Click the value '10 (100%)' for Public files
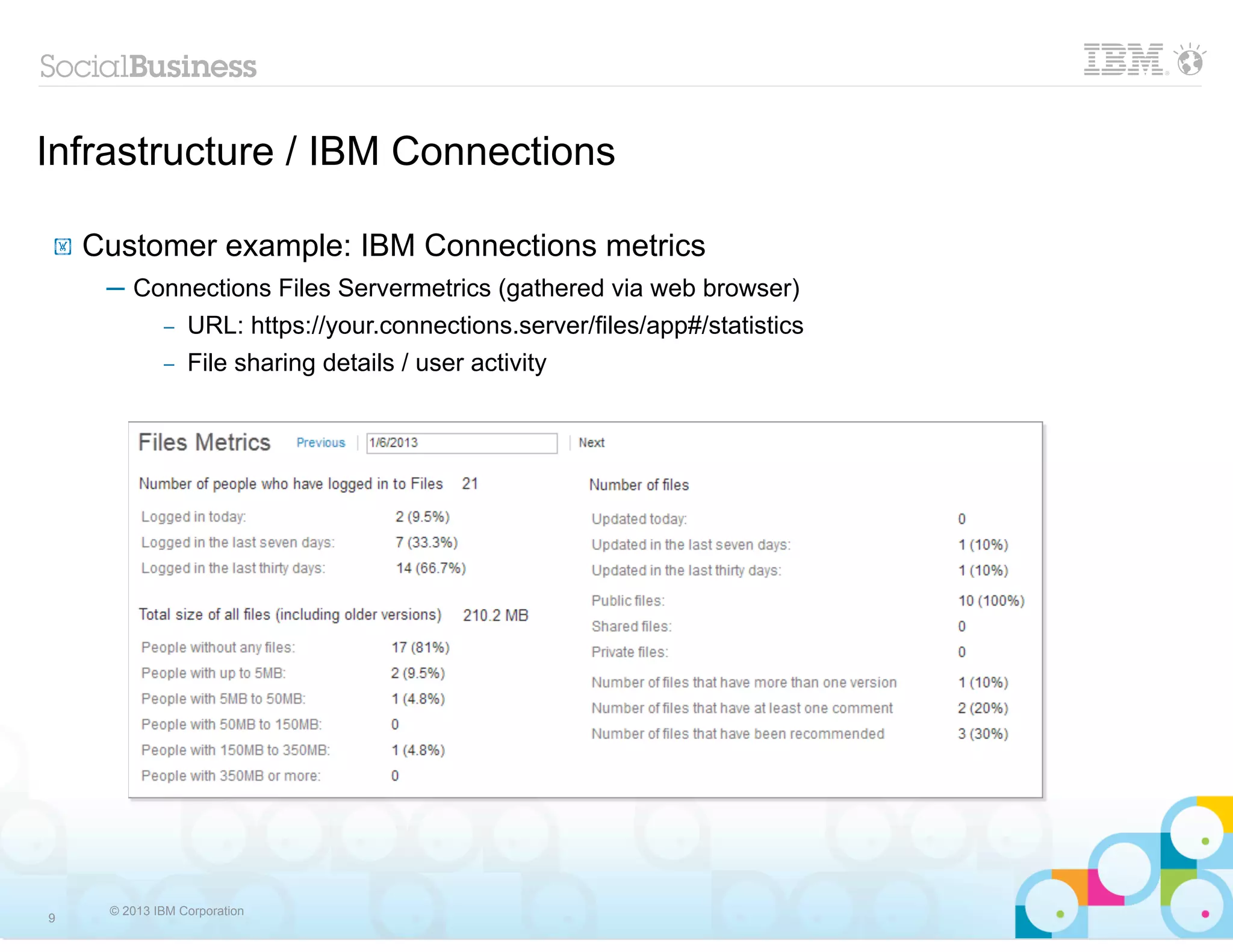 991,601
